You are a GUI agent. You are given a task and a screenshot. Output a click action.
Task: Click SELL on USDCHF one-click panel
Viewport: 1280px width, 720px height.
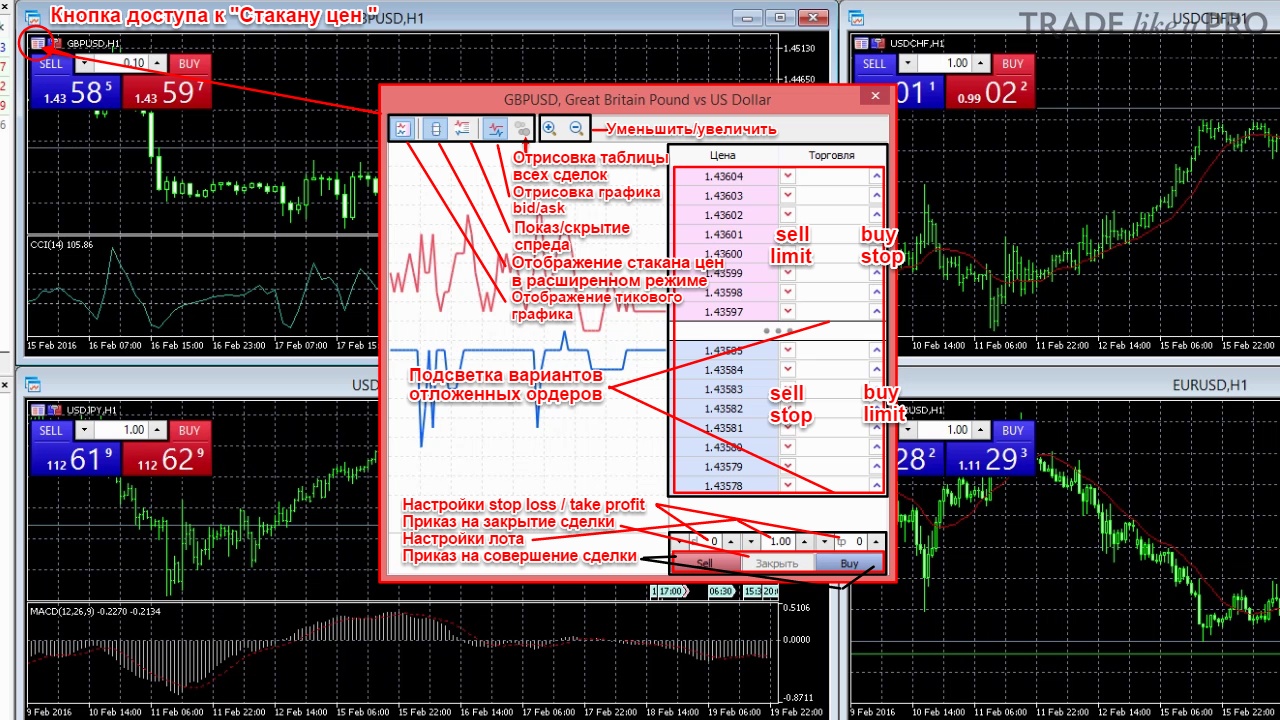(875, 64)
